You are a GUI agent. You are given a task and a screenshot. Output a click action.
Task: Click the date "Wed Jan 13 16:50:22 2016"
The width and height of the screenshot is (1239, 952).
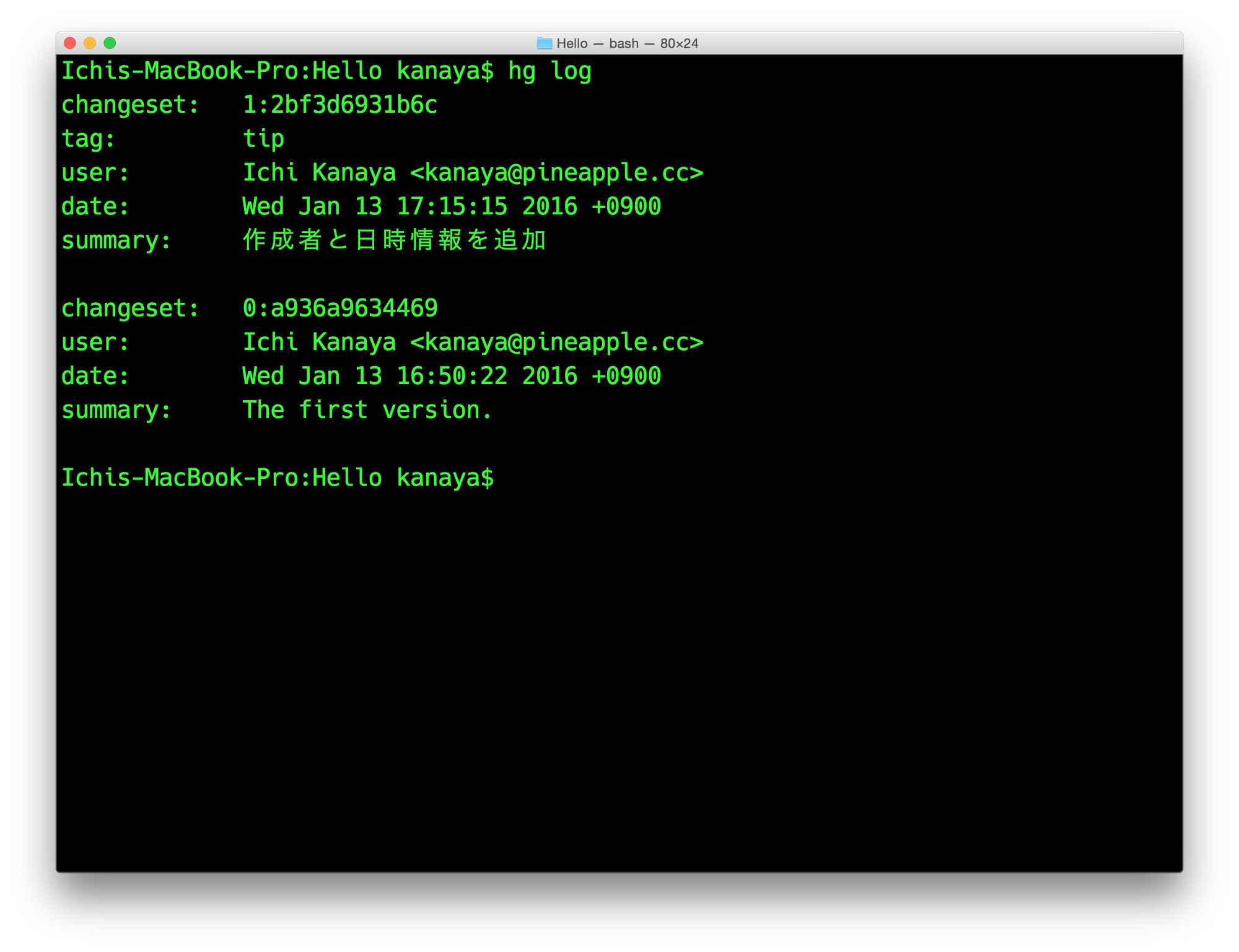point(409,376)
